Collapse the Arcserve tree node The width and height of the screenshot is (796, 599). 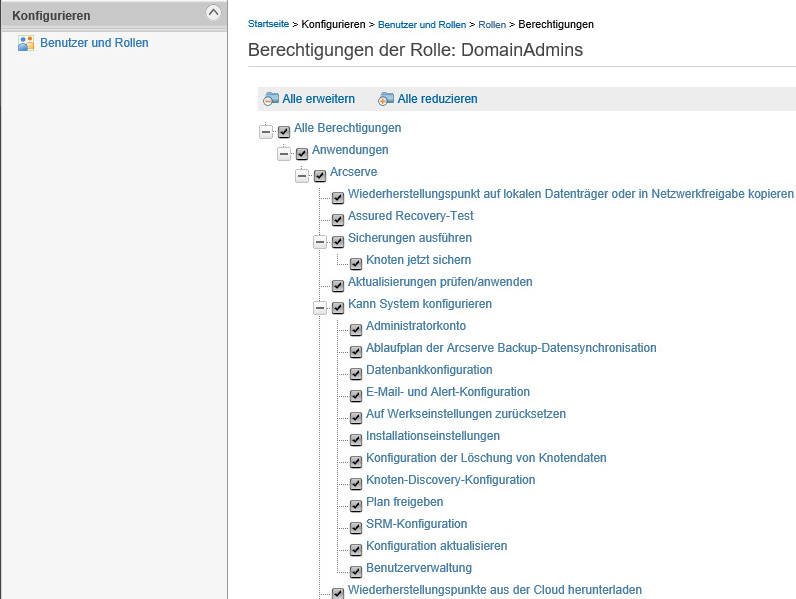[x=302, y=176]
